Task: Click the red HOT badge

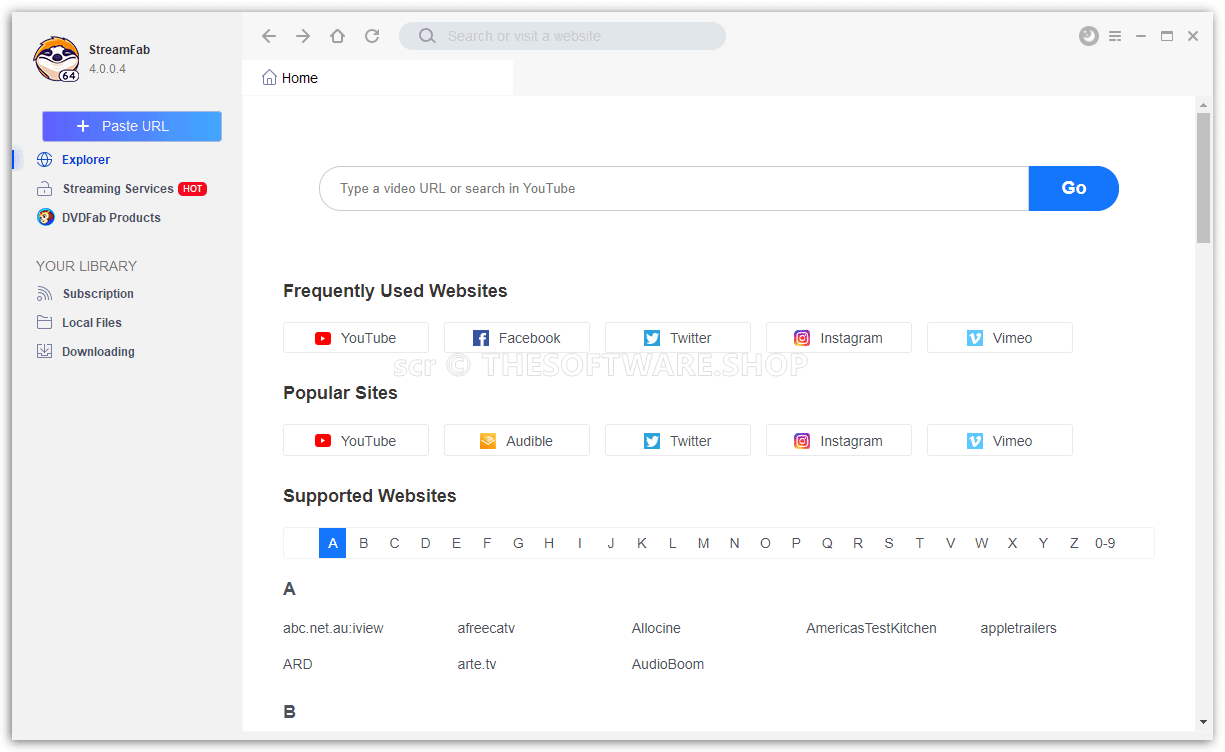Action: point(193,189)
